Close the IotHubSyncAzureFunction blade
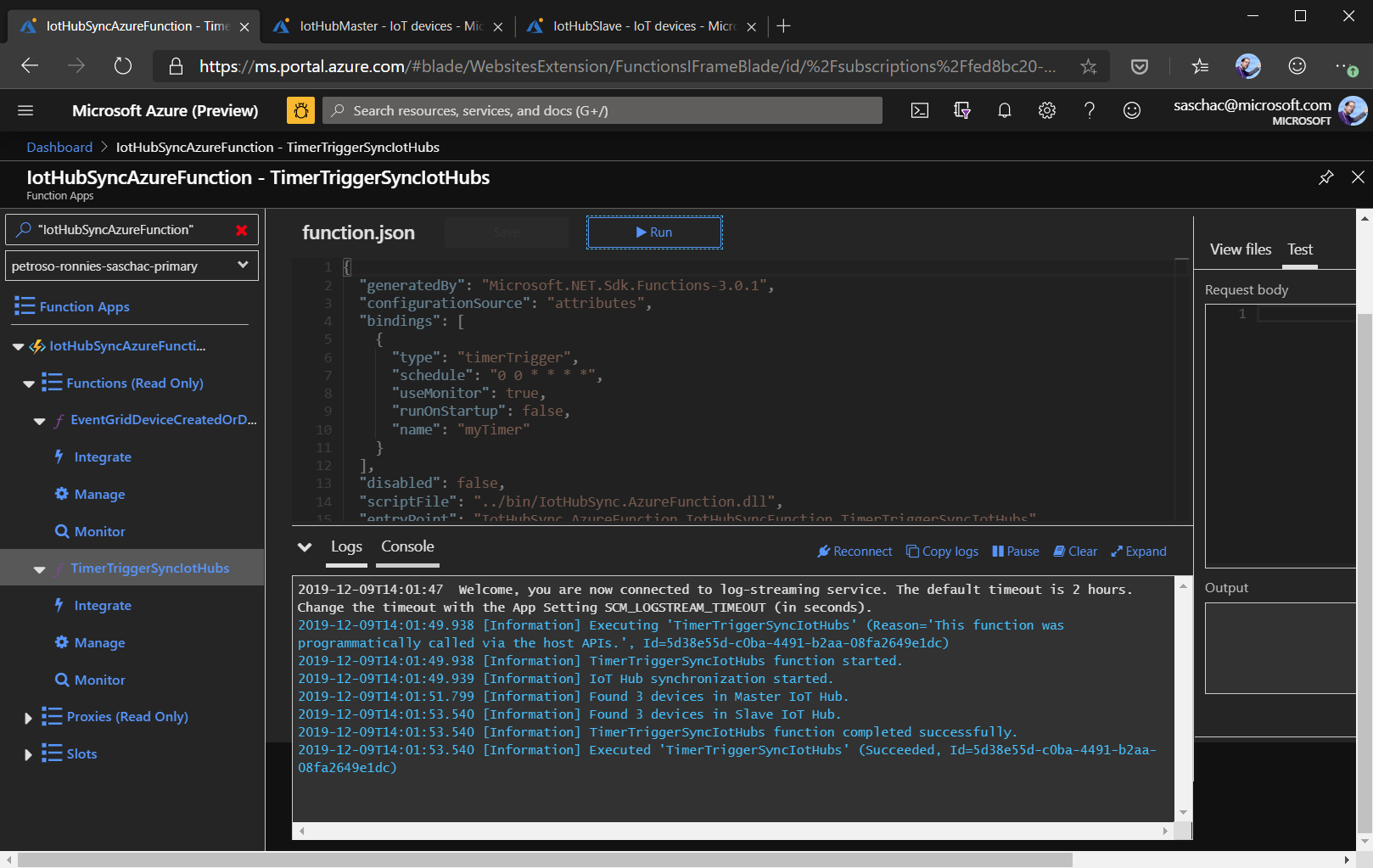Image resolution: width=1373 pixels, height=868 pixels. [1358, 177]
